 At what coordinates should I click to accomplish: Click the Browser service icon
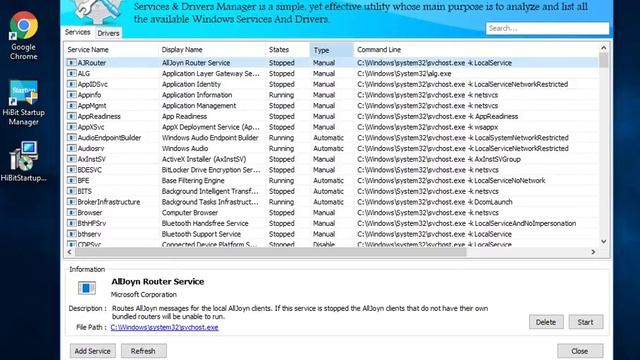(x=71, y=213)
